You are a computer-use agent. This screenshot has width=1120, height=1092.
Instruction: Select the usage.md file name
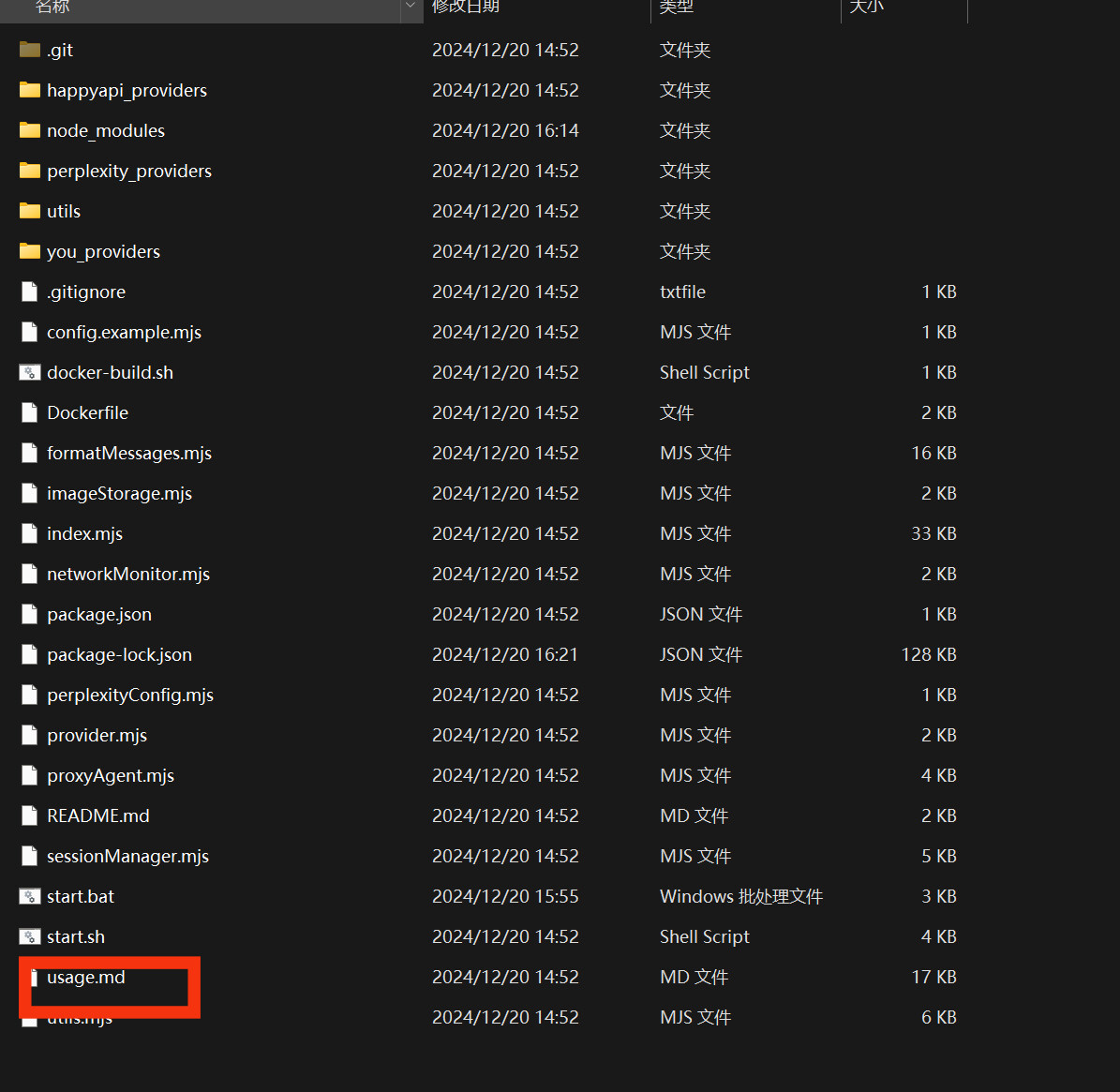86,977
